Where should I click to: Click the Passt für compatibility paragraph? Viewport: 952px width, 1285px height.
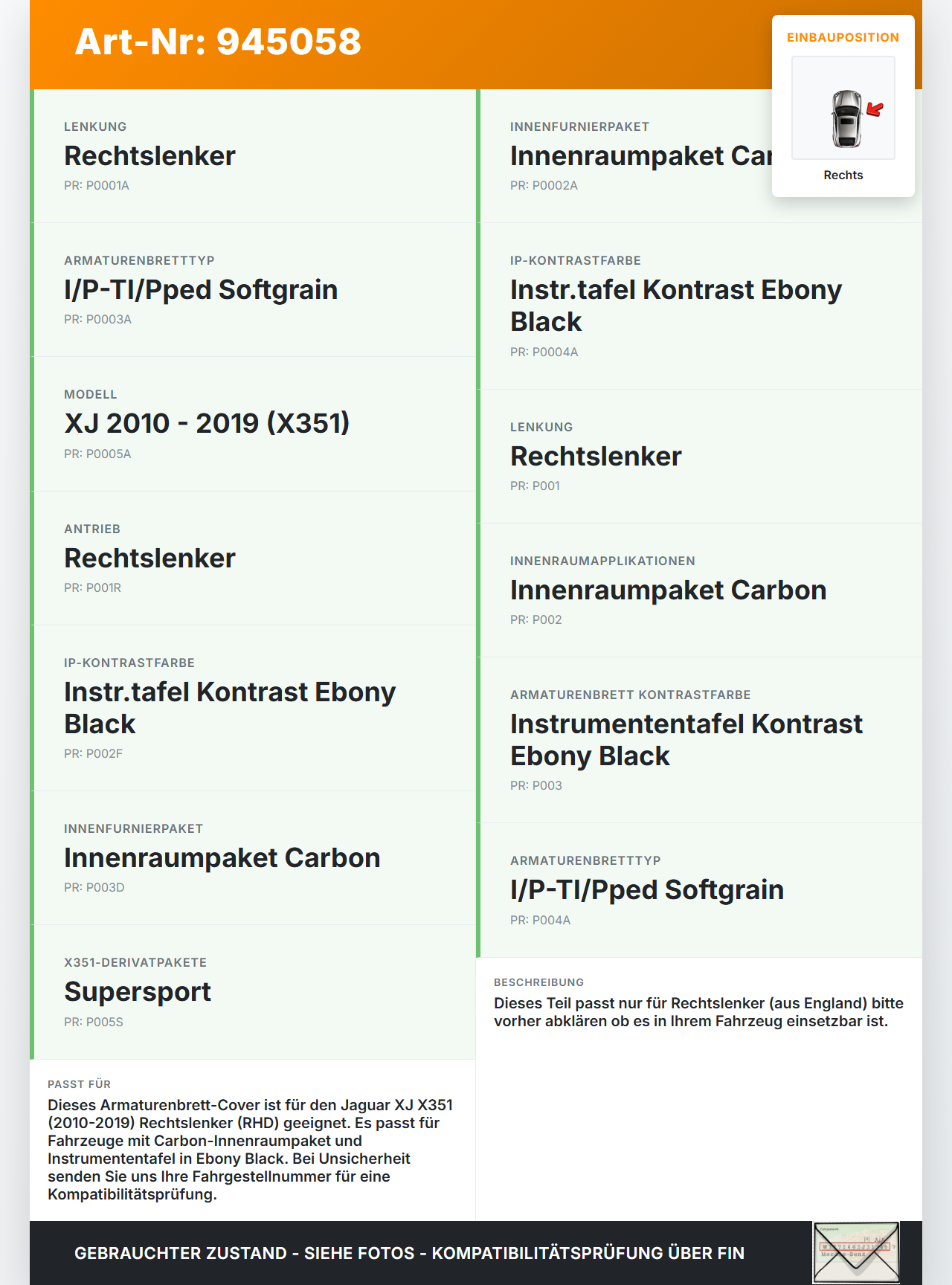251,1150
